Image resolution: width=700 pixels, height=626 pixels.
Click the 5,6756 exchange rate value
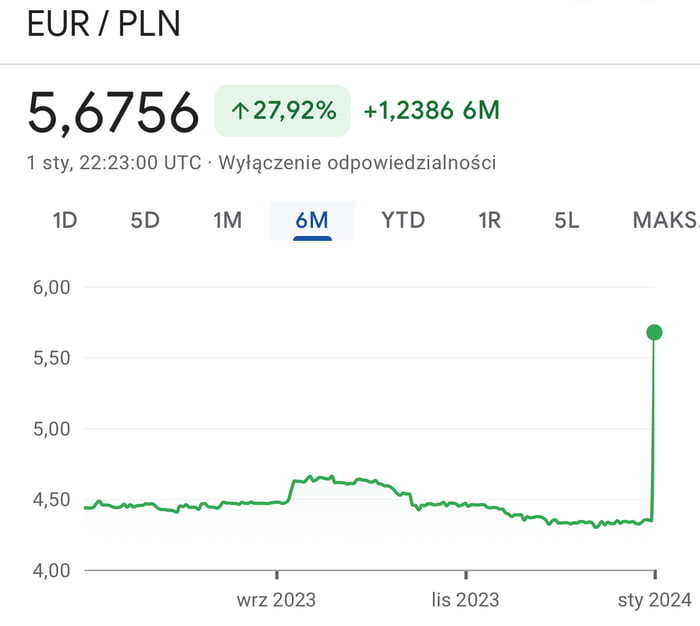point(113,111)
